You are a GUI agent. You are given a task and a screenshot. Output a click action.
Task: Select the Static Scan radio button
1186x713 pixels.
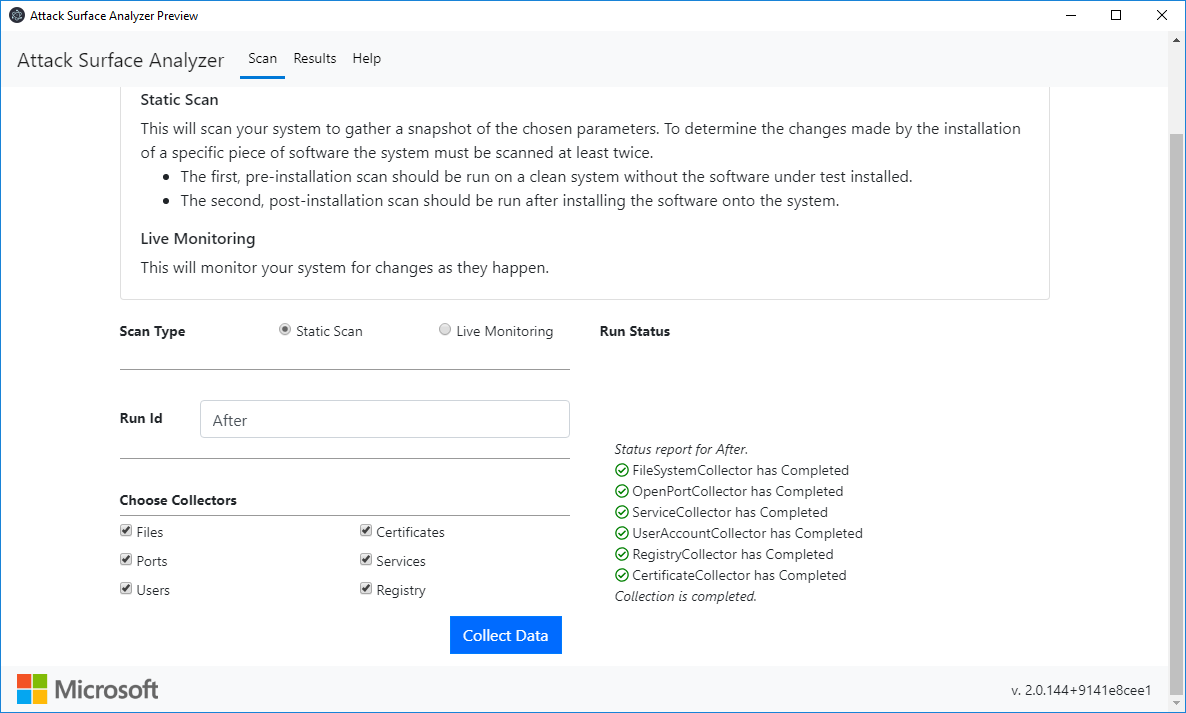point(284,330)
